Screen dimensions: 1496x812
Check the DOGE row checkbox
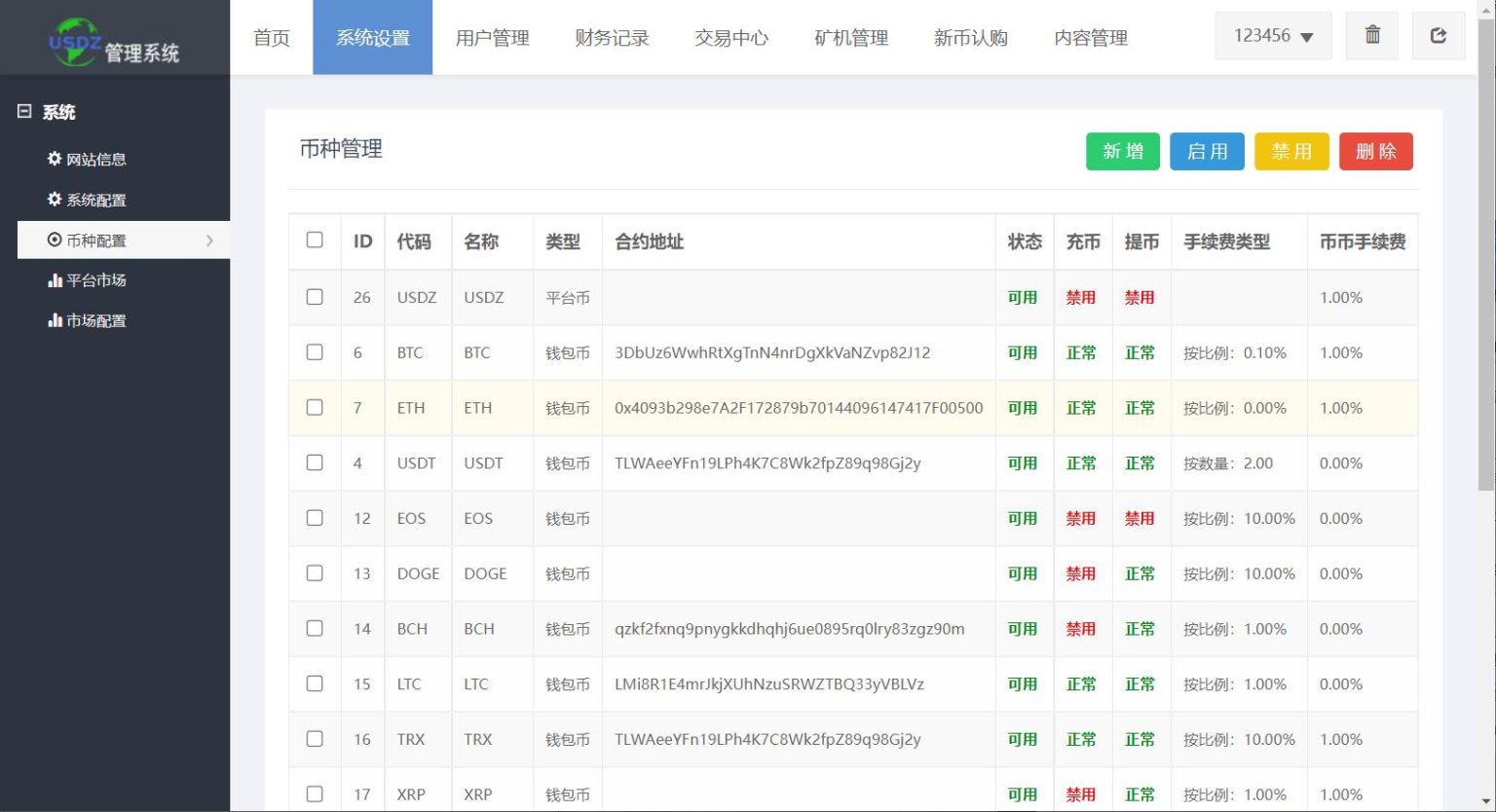pos(315,572)
